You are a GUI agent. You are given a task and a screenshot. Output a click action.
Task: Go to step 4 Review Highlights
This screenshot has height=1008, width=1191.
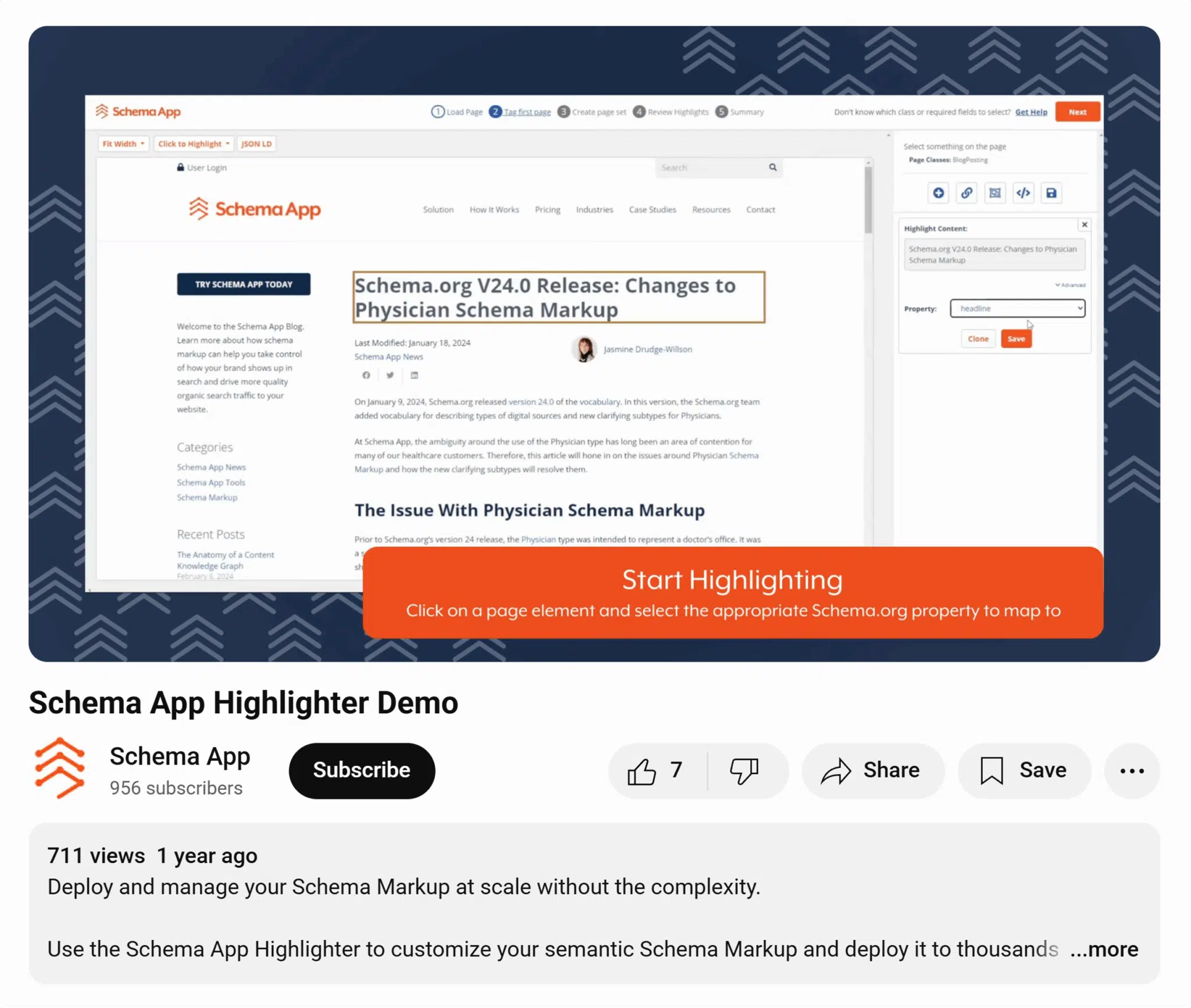671,112
